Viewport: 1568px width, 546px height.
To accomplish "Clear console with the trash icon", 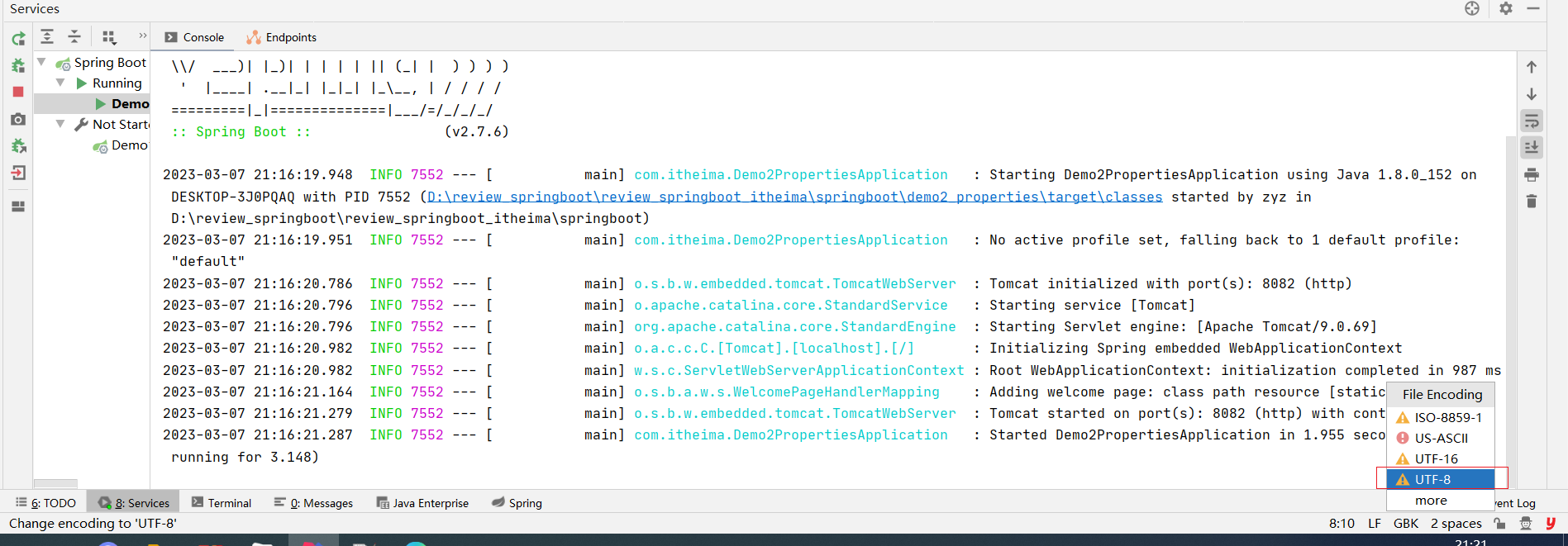I will pos(1532,202).
